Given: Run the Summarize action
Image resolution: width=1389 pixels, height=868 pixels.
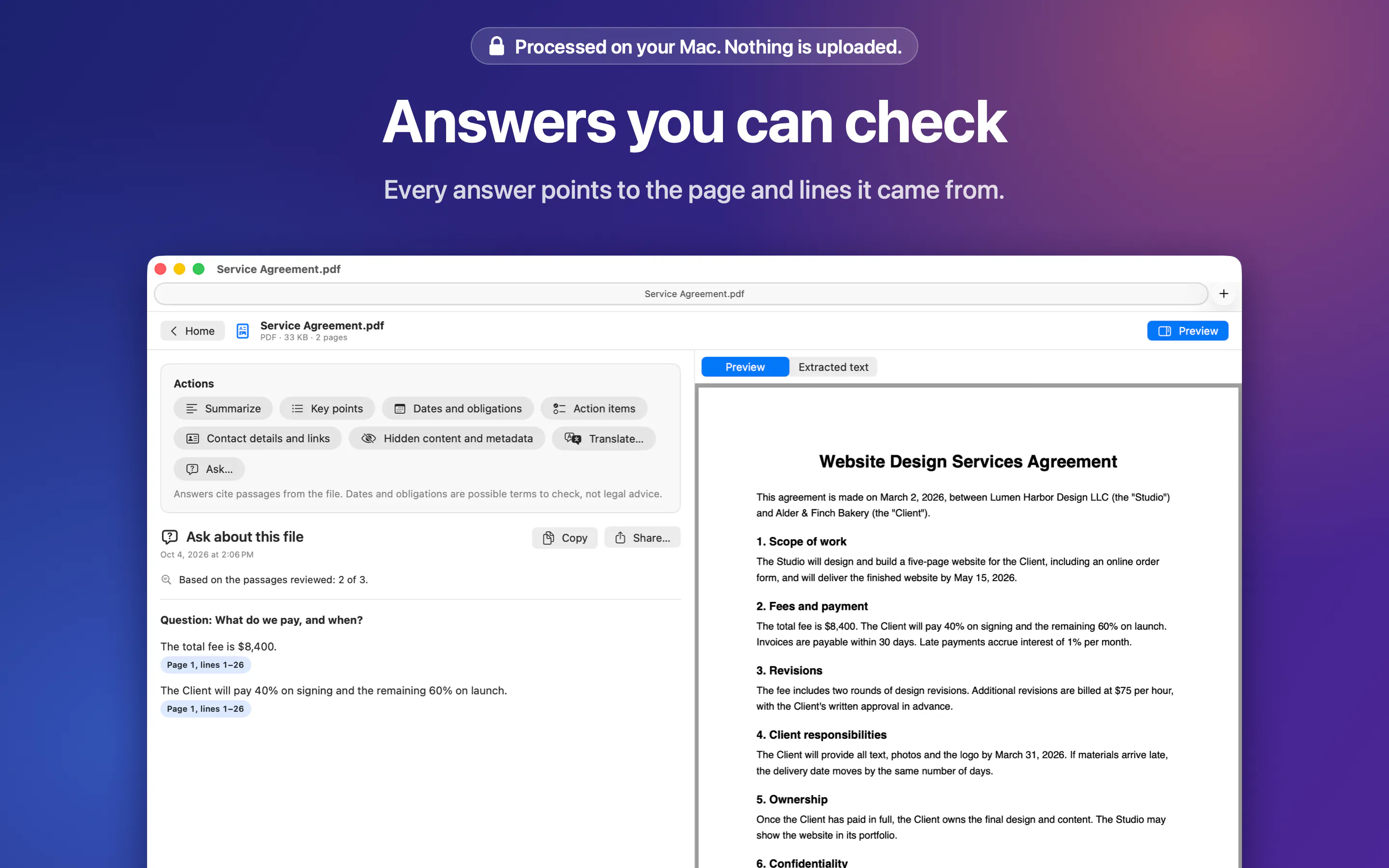Looking at the screenshot, I should pos(223,408).
